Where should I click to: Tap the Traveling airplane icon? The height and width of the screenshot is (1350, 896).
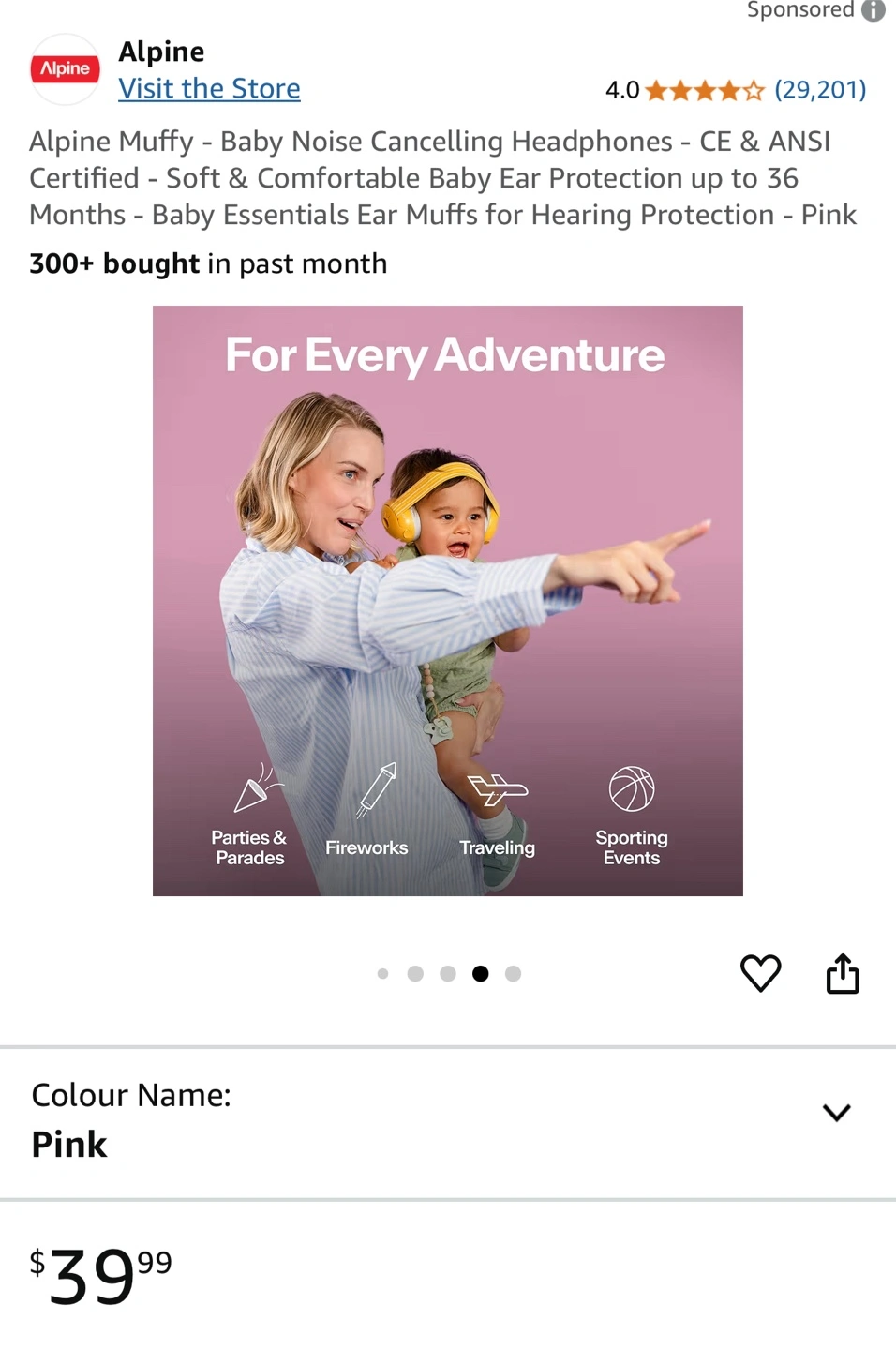tap(498, 790)
